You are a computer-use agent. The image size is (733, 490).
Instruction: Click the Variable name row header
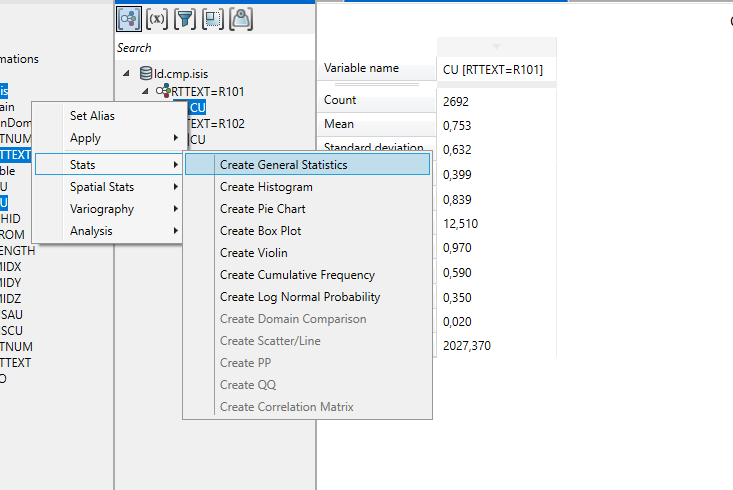click(377, 68)
